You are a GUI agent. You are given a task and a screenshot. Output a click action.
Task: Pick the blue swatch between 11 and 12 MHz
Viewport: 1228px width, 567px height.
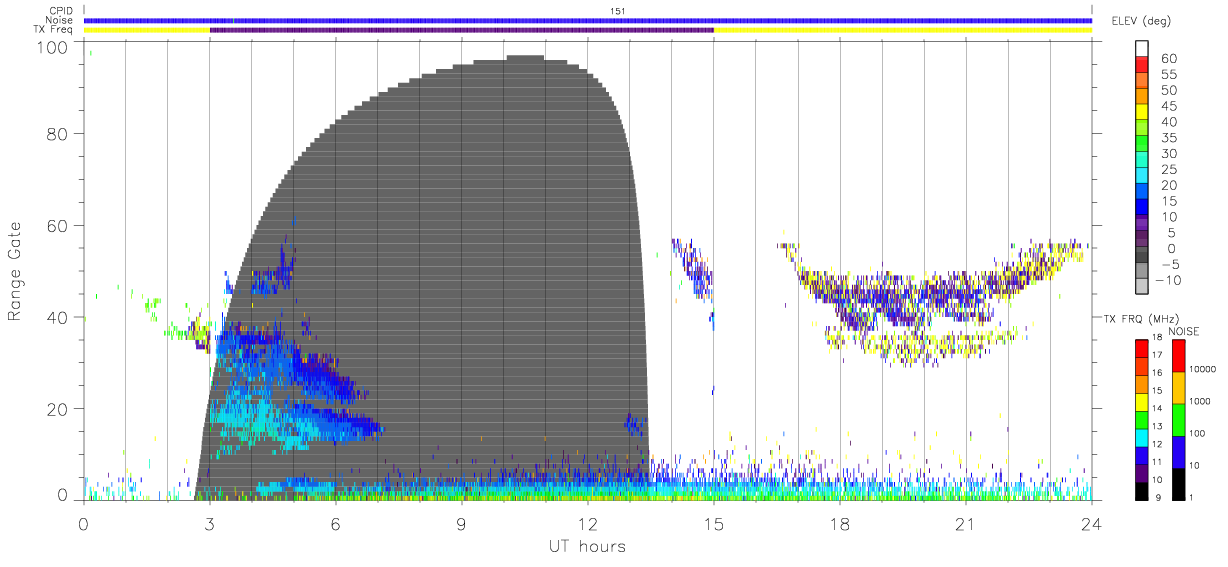(1142, 456)
